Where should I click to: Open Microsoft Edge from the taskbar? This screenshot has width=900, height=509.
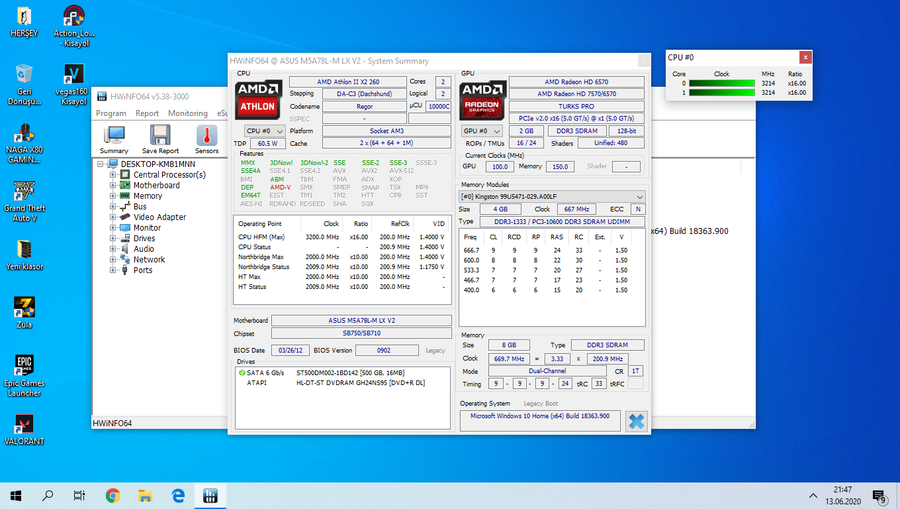point(178,495)
